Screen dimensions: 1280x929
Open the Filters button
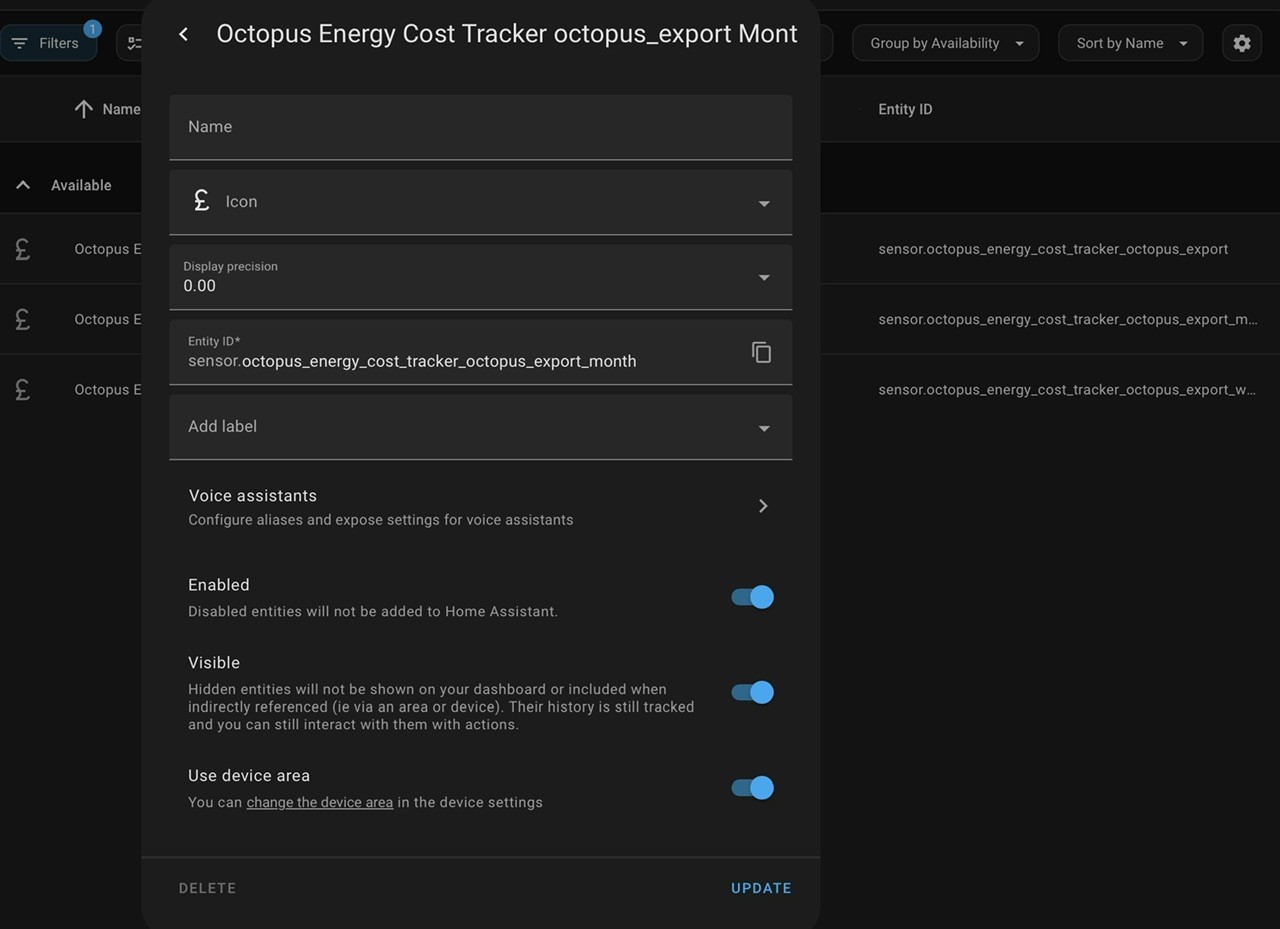tap(48, 43)
